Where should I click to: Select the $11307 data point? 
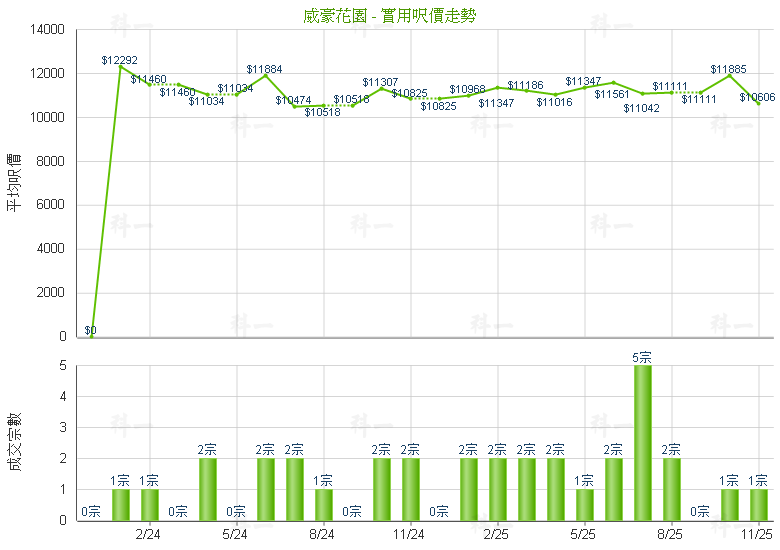click(x=381, y=88)
